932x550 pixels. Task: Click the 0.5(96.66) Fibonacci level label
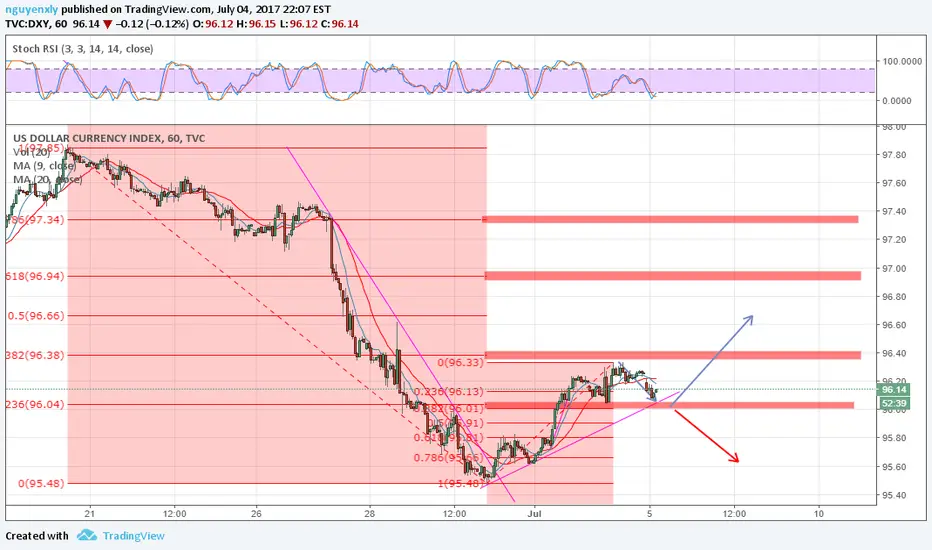pos(36,315)
